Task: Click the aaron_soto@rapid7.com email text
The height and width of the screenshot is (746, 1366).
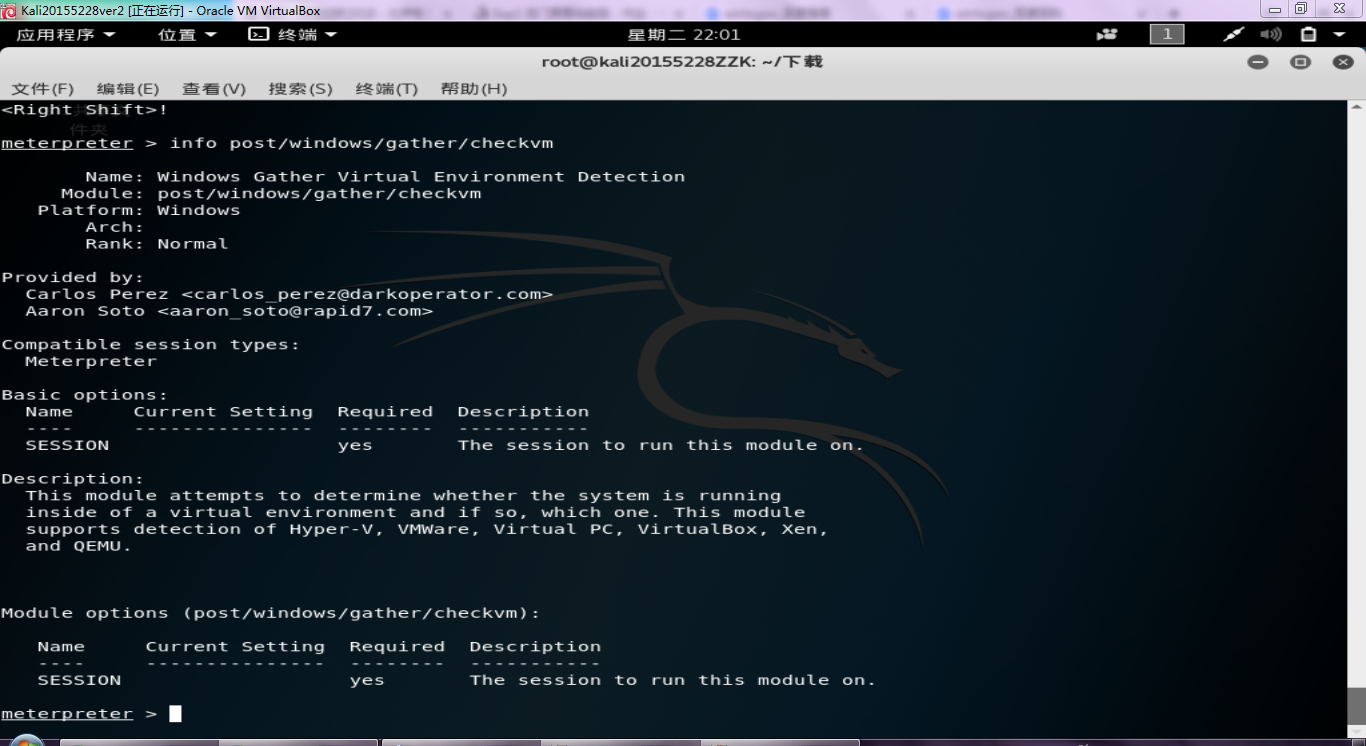Action: [295, 312]
